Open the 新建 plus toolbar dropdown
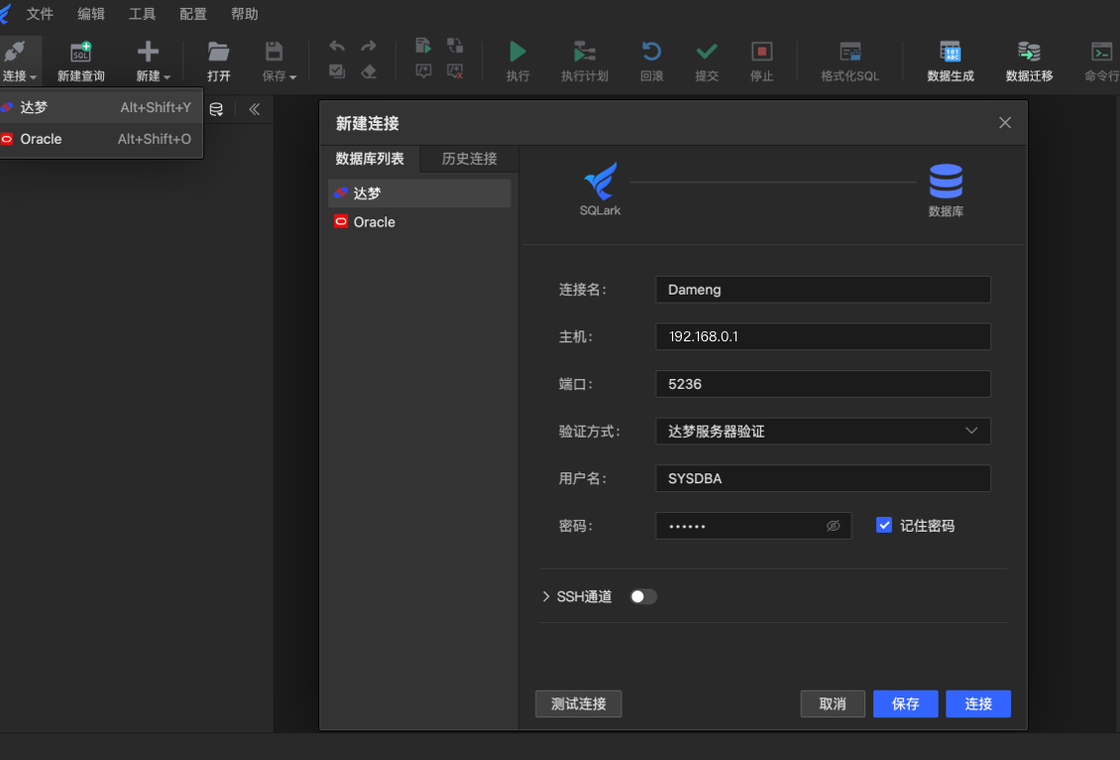 coord(153,61)
